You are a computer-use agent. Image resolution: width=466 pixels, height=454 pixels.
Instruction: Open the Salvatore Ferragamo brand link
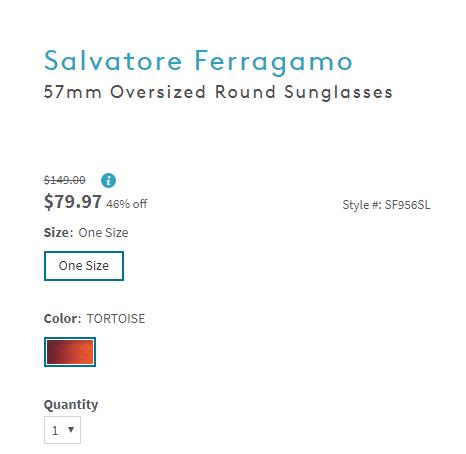(198, 62)
